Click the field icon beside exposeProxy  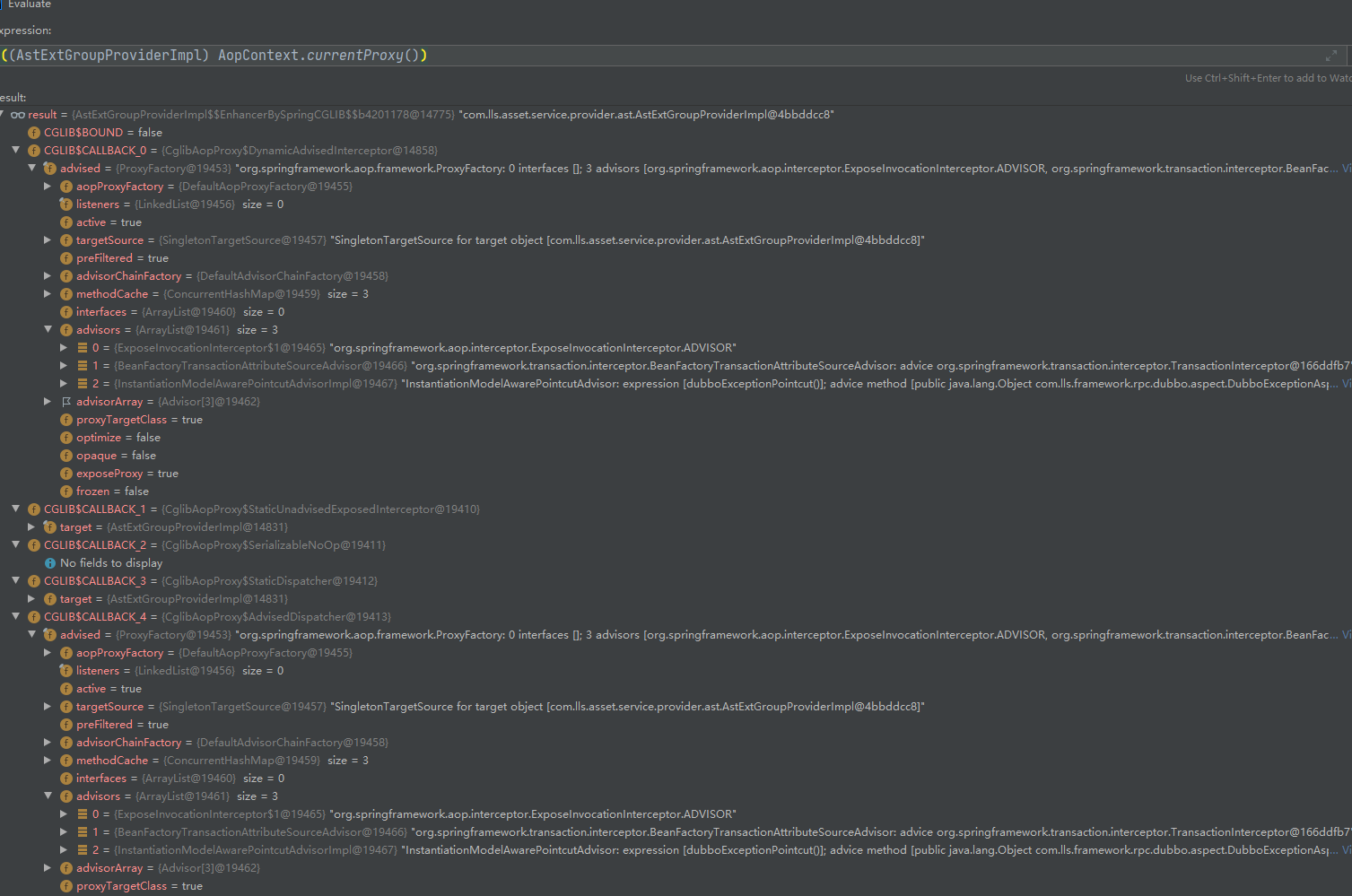(65, 473)
